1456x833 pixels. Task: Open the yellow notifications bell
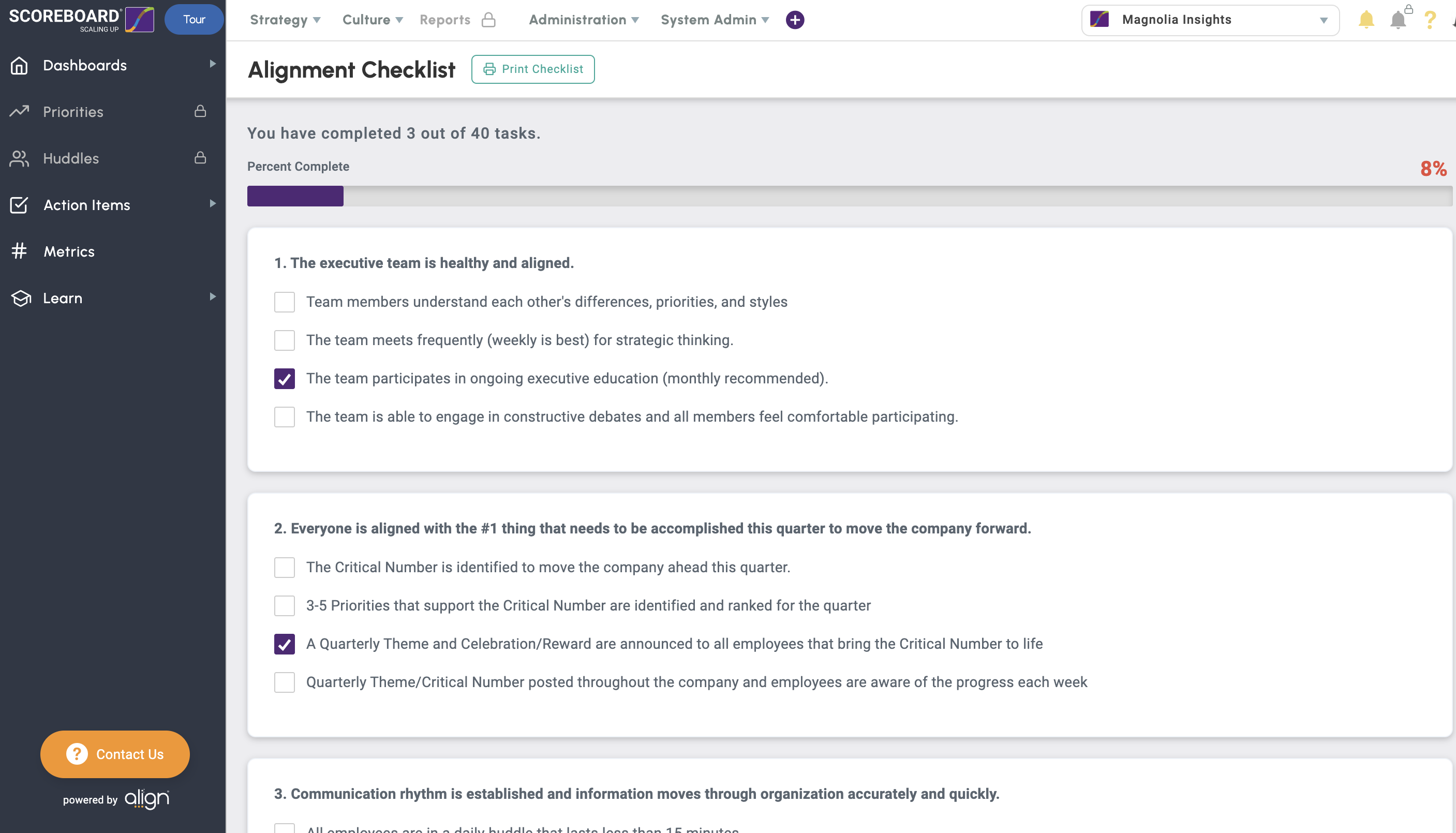pos(1366,20)
